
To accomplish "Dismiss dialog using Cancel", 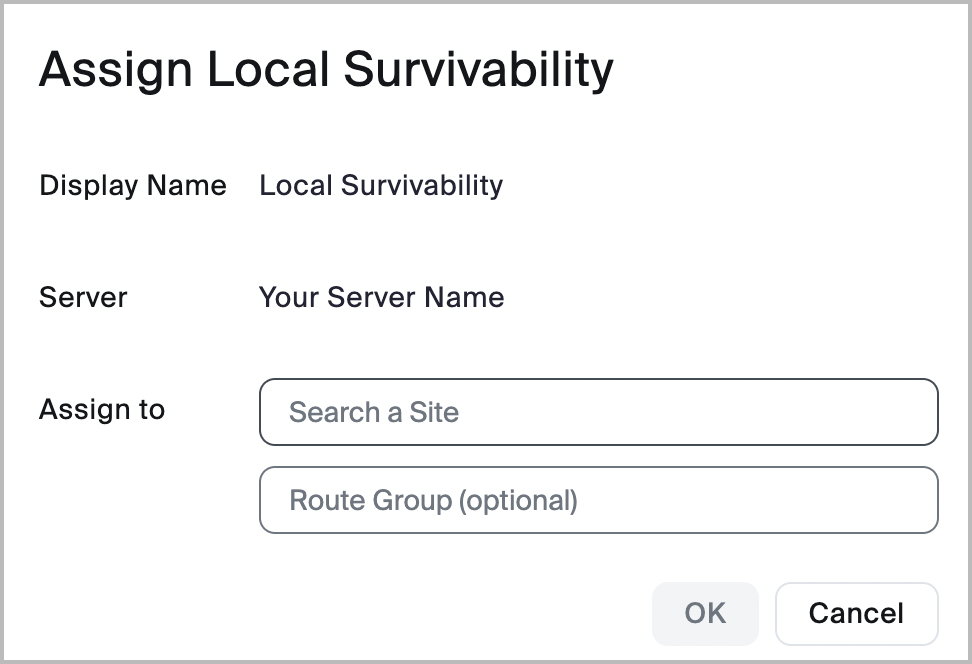I will click(x=856, y=613).
